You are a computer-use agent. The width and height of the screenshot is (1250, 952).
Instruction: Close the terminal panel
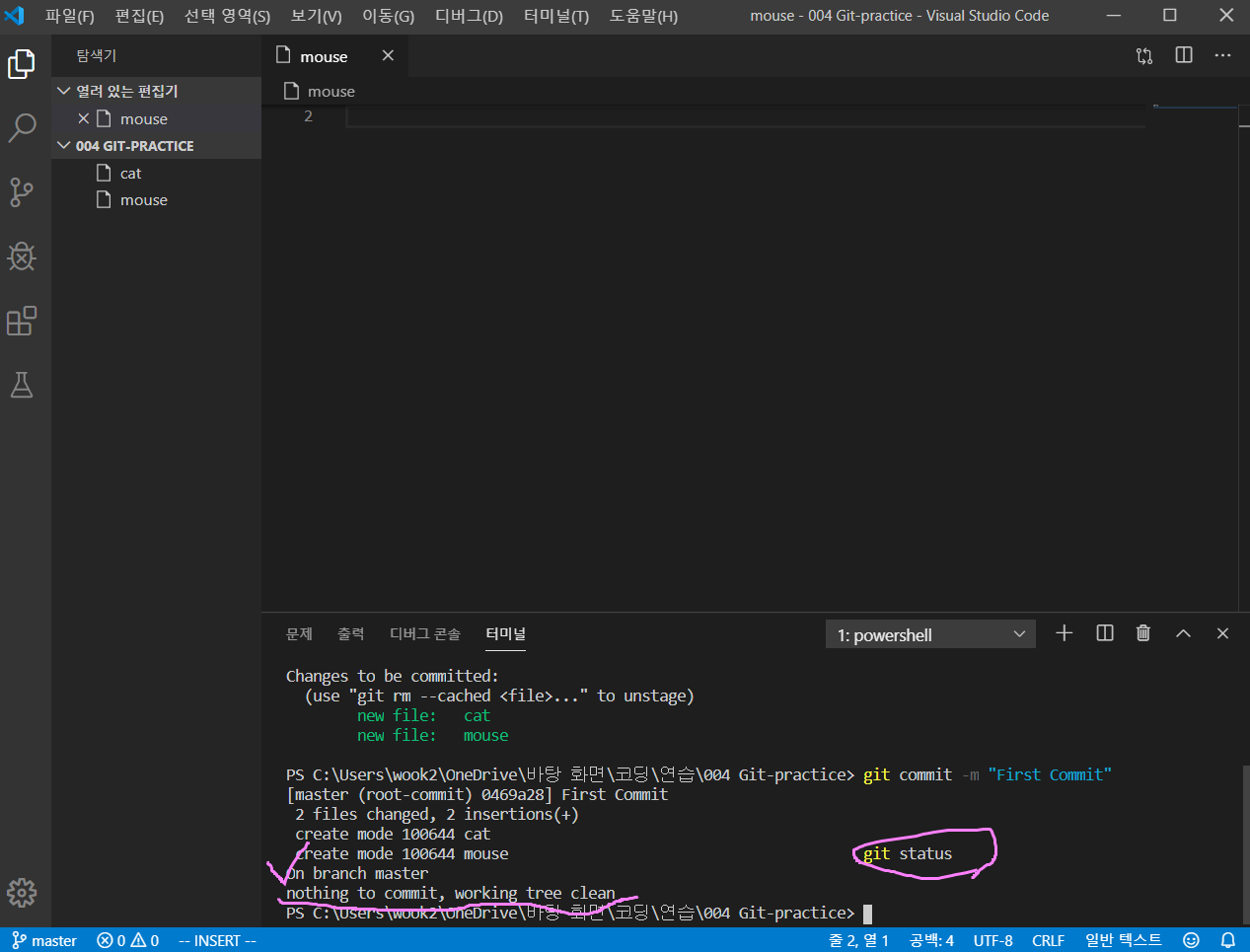coord(1222,633)
